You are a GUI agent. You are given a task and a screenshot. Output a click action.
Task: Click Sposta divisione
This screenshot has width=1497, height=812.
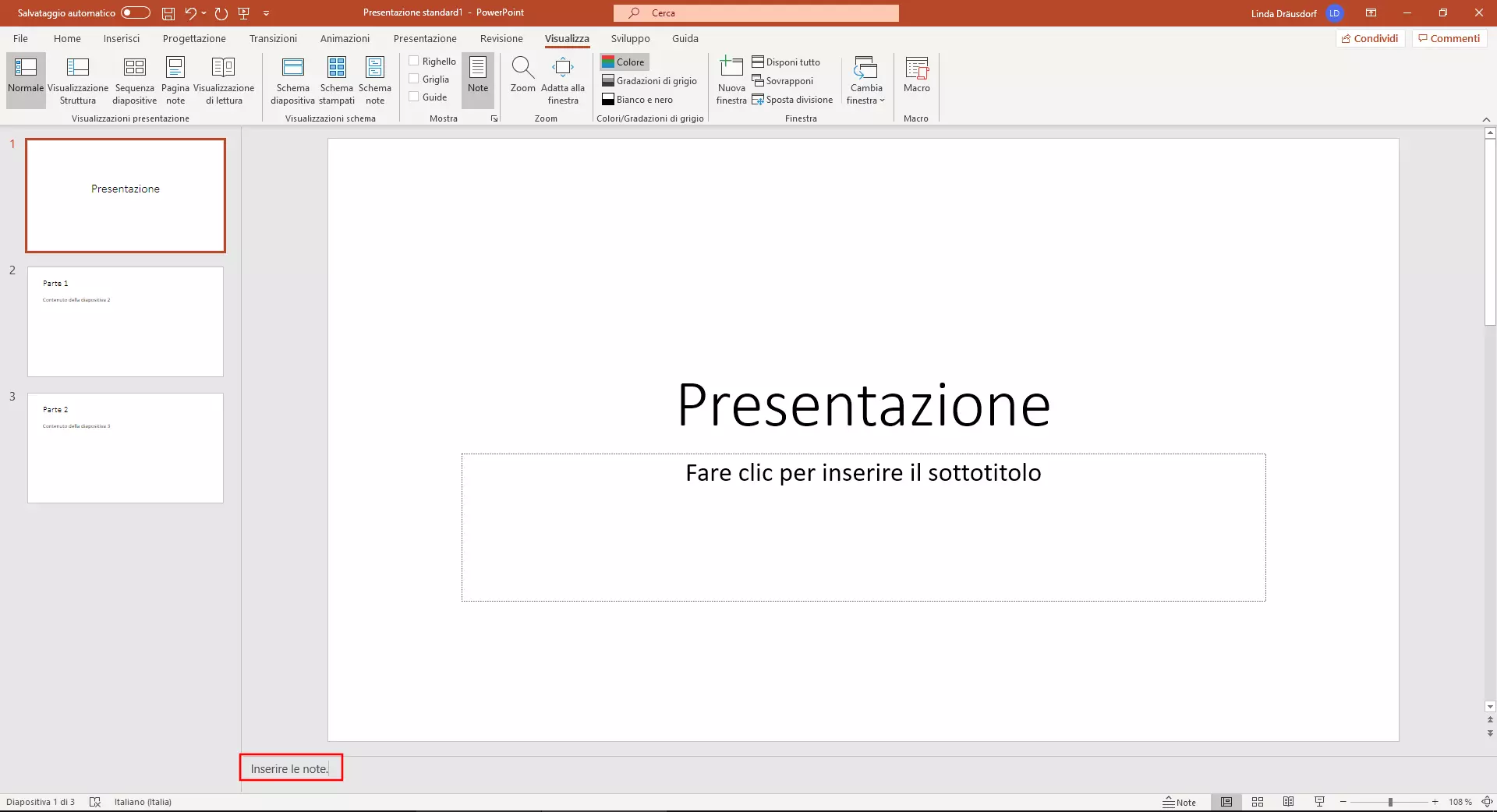(x=792, y=100)
